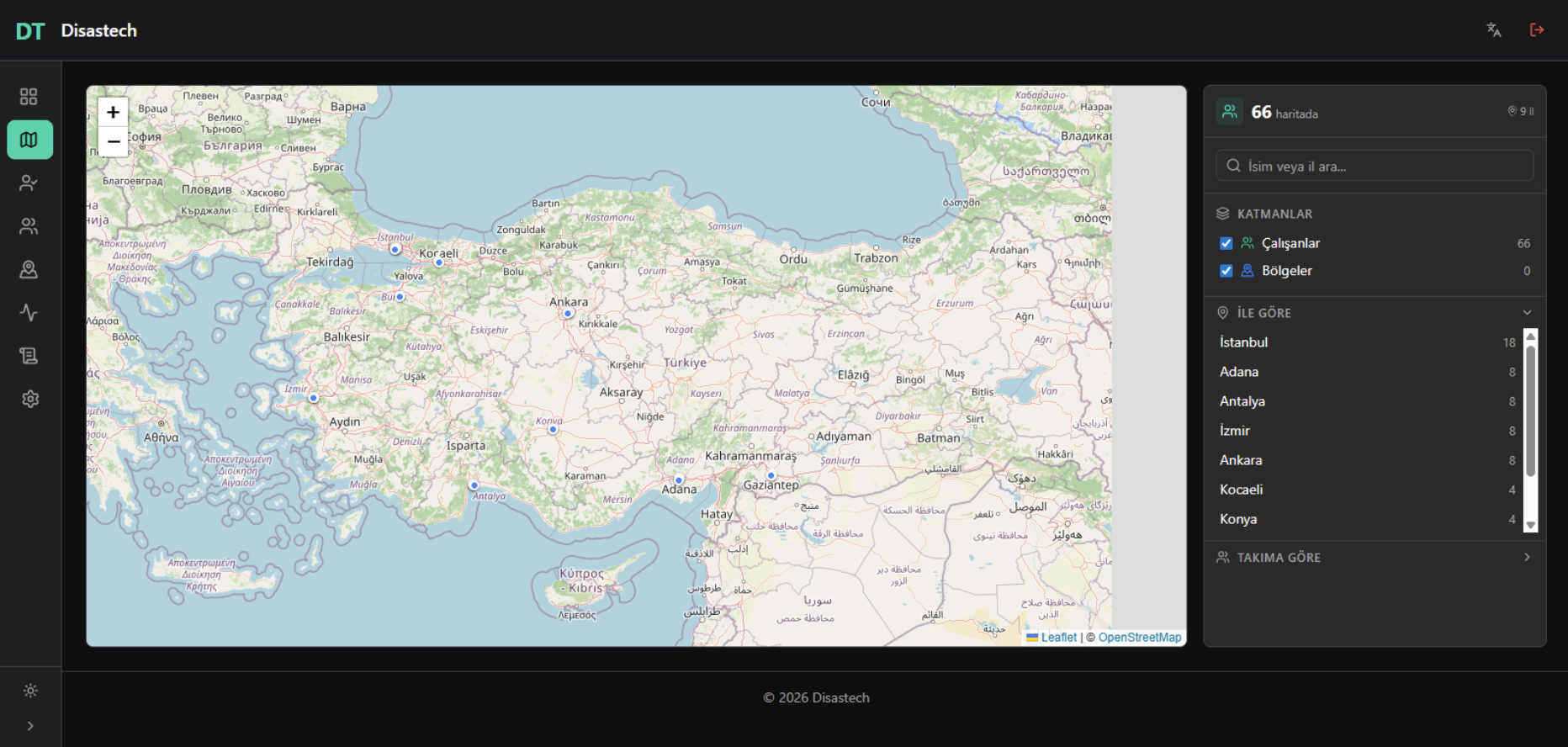Open the activity pulse icon in sidebar
The image size is (1568, 747).
coord(29,313)
